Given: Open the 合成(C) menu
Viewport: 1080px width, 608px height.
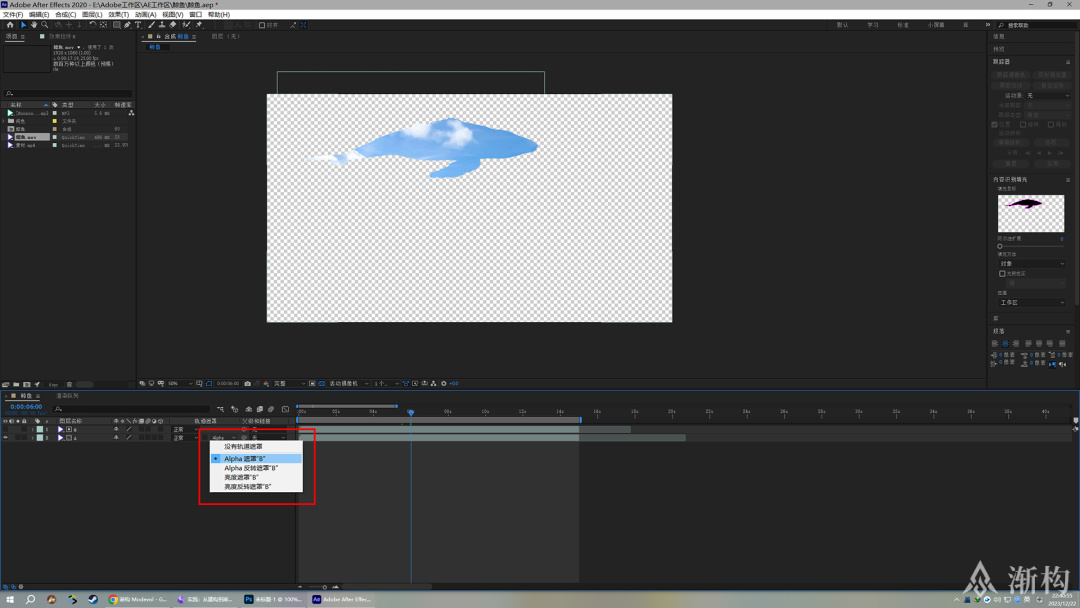Looking at the screenshot, I should coord(65,15).
